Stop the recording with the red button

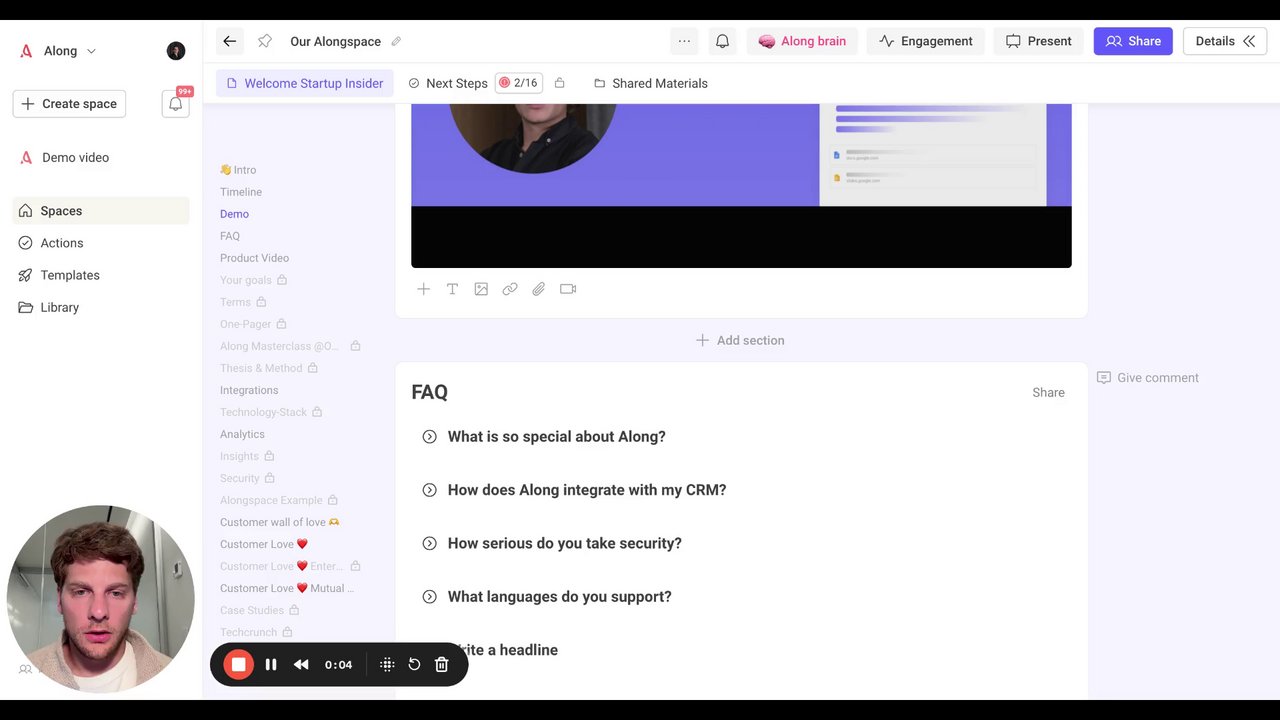pyautogui.click(x=239, y=664)
